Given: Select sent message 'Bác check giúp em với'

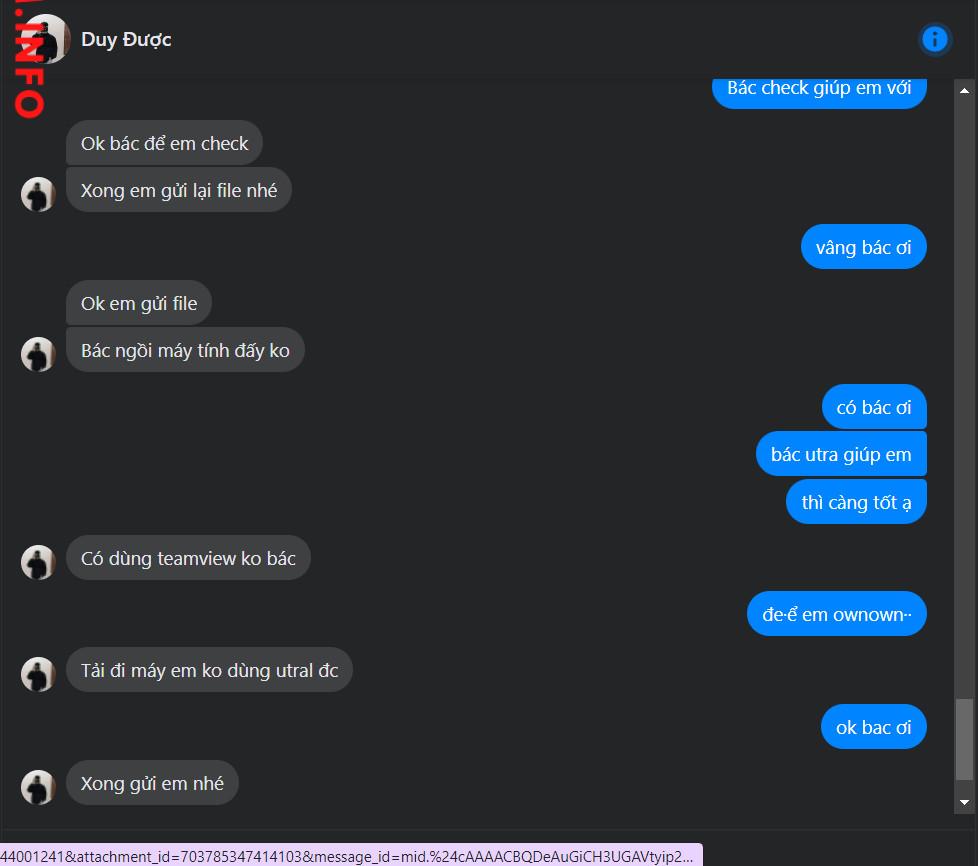Looking at the screenshot, I should 819,89.
